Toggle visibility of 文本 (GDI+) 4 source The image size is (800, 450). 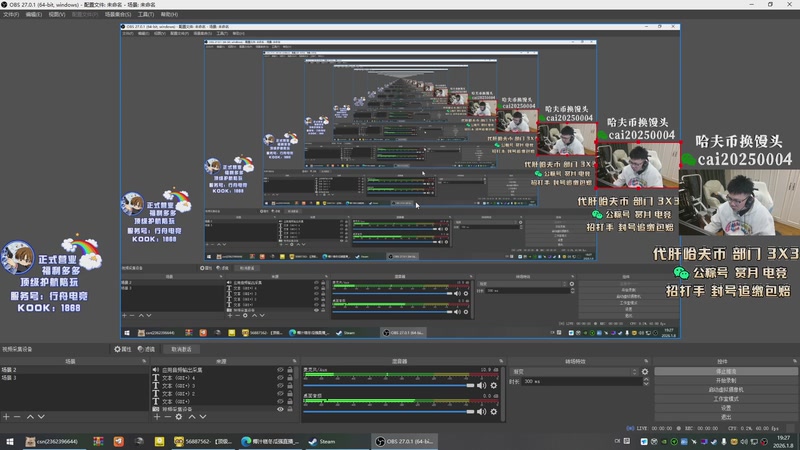pos(280,378)
